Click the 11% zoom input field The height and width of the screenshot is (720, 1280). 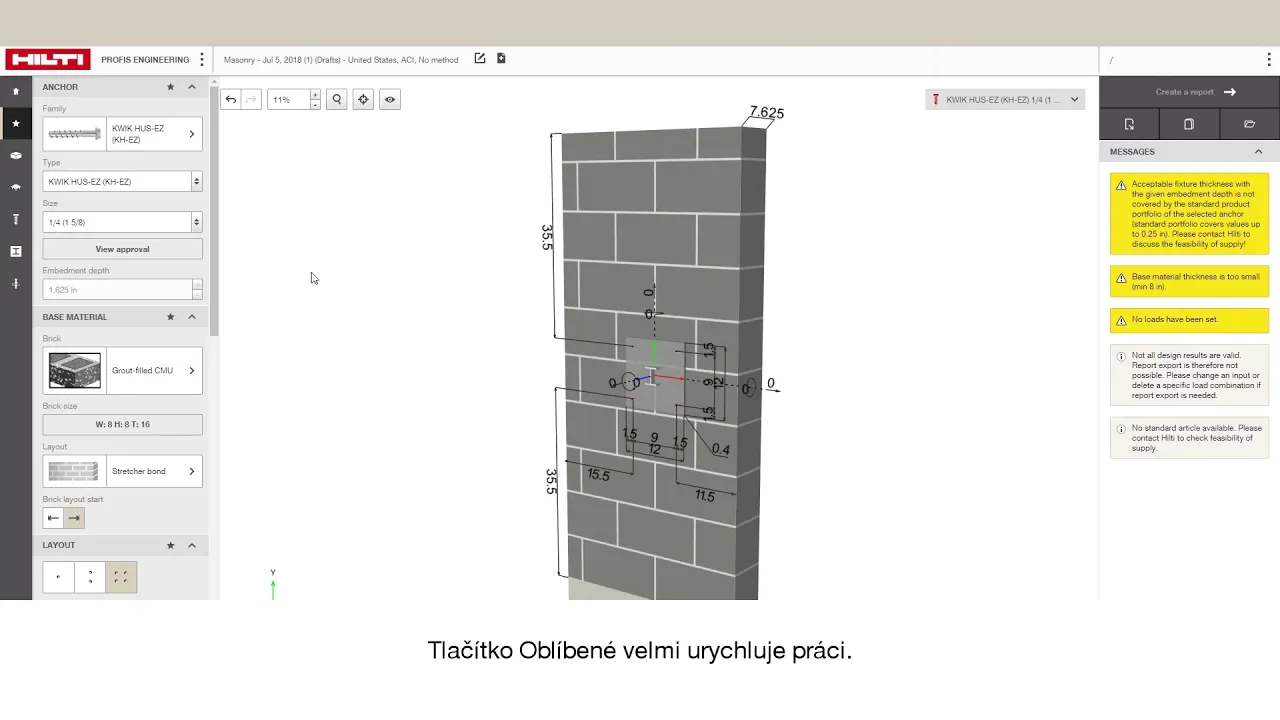289,100
